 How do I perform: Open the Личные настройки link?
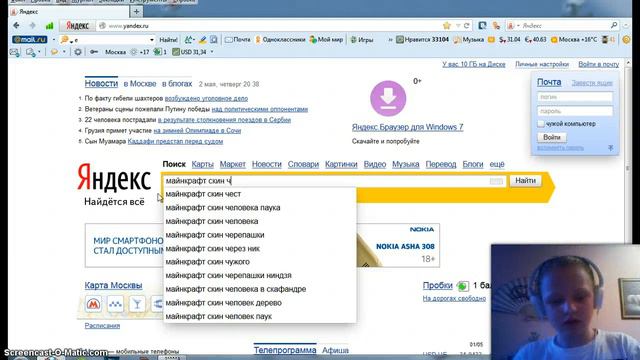(x=542, y=64)
